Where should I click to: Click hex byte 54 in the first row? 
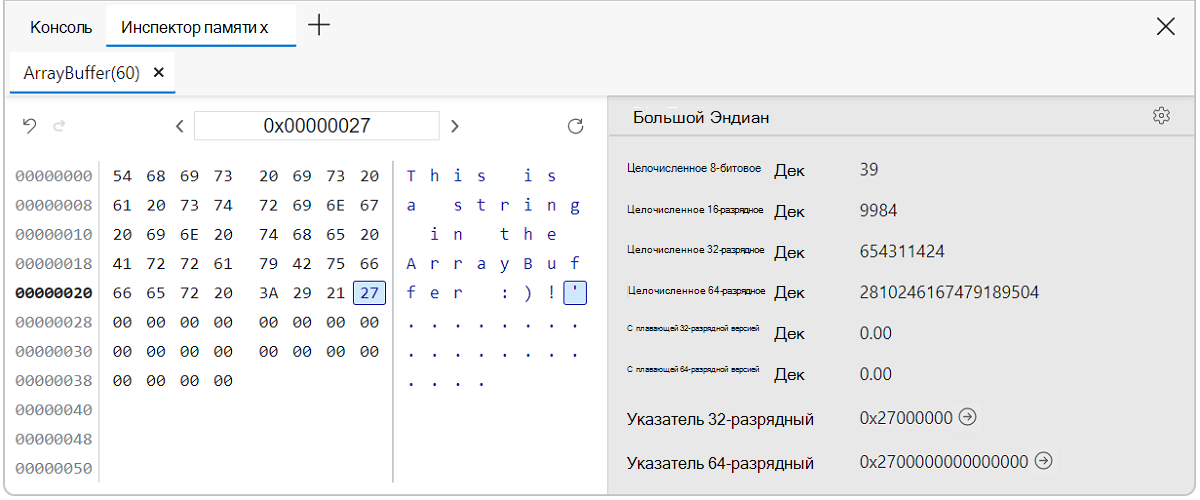pos(122,176)
